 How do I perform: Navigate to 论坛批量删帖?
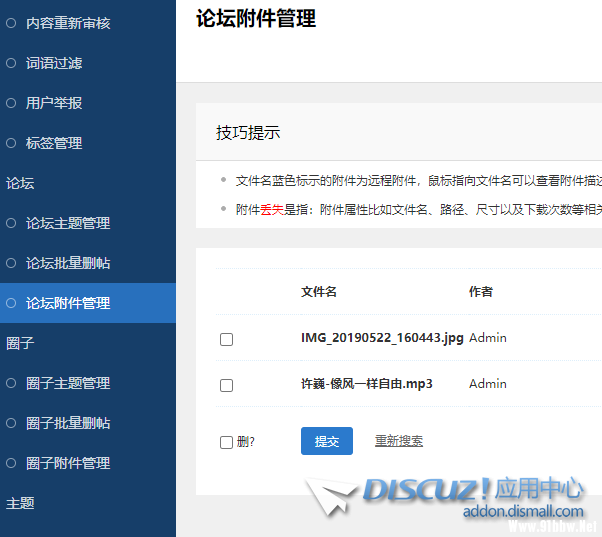click(x=67, y=263)
